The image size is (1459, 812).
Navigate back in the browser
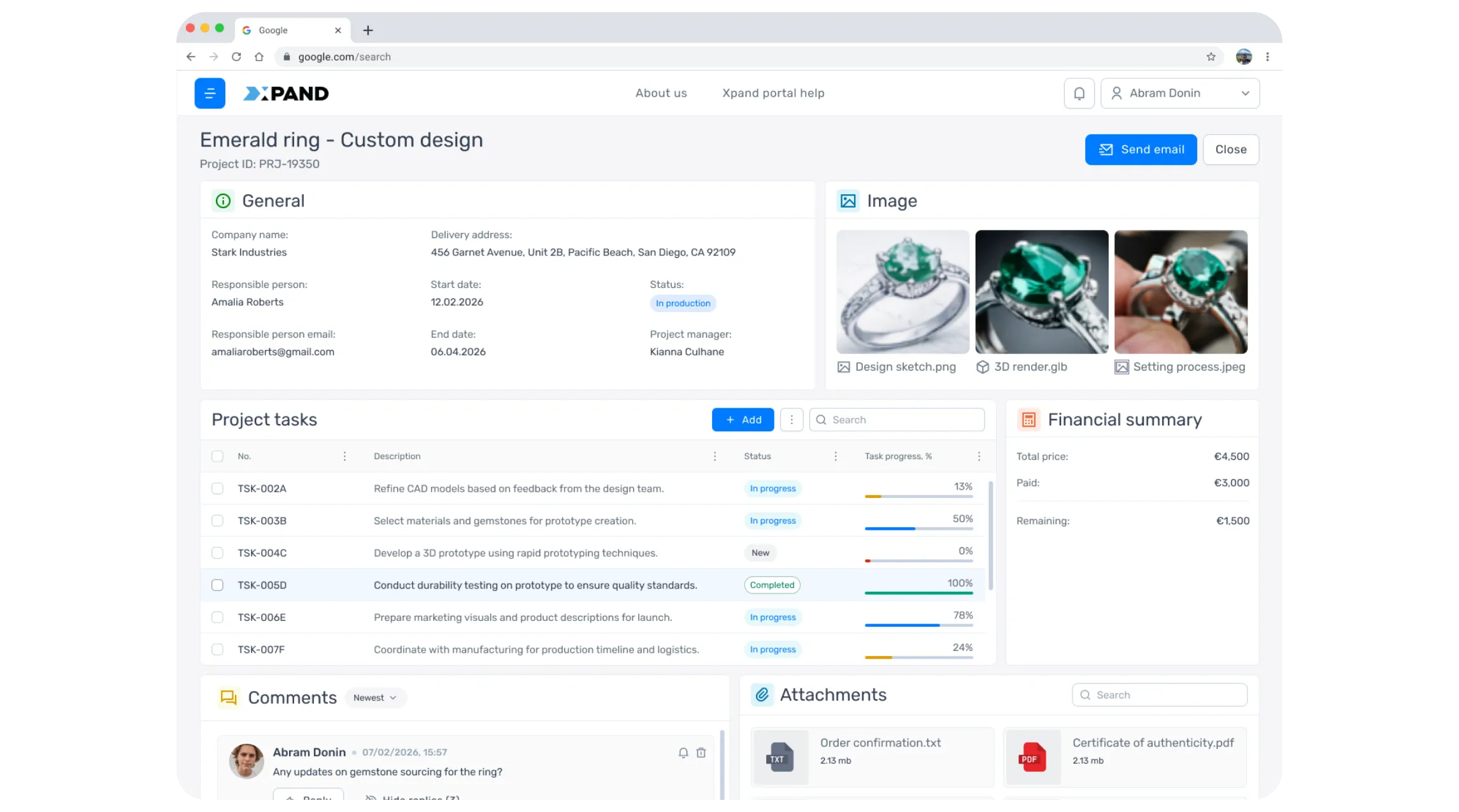point(190,57)
